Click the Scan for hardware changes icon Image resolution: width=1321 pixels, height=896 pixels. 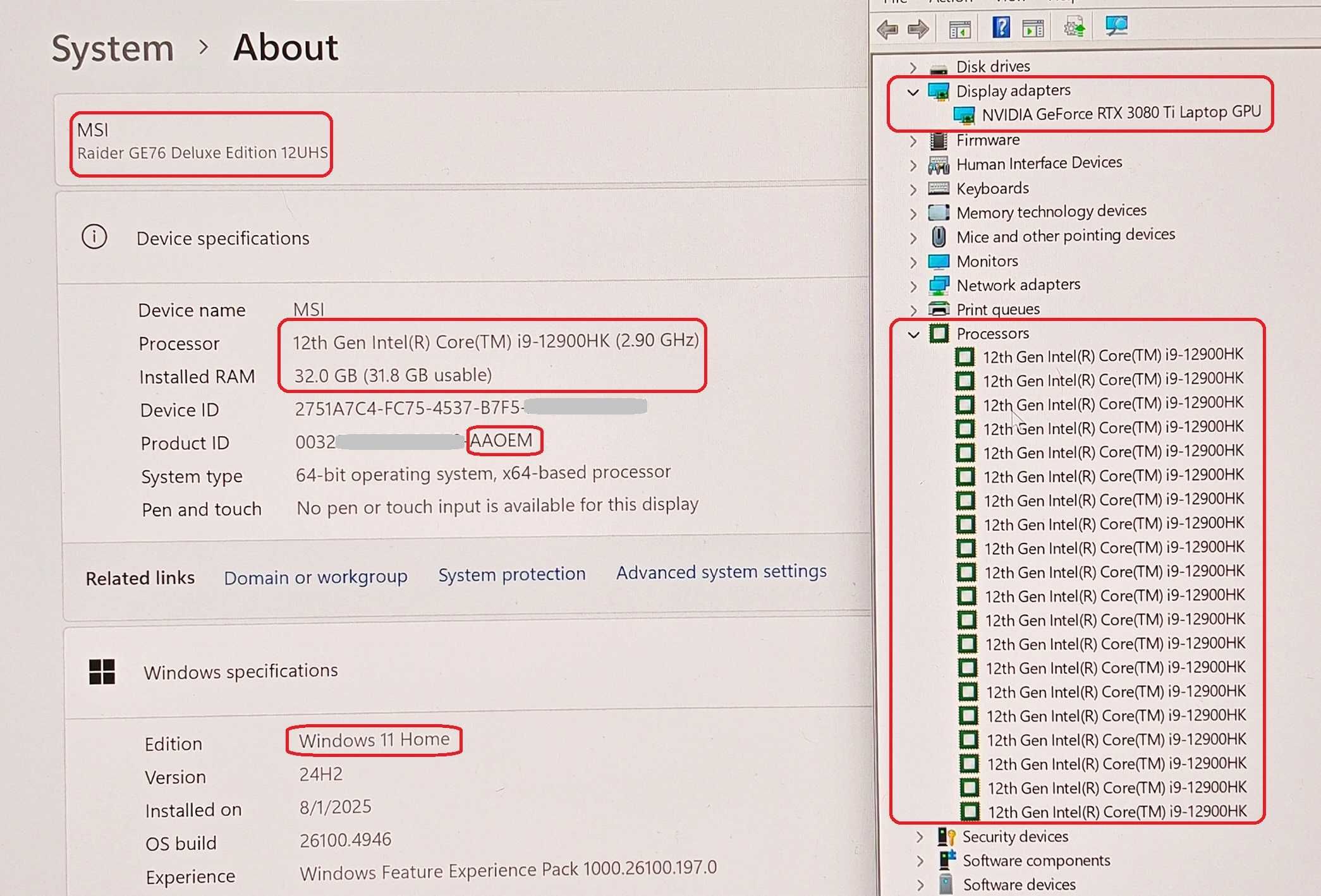pyautogui.click(x=1116, y=26)
